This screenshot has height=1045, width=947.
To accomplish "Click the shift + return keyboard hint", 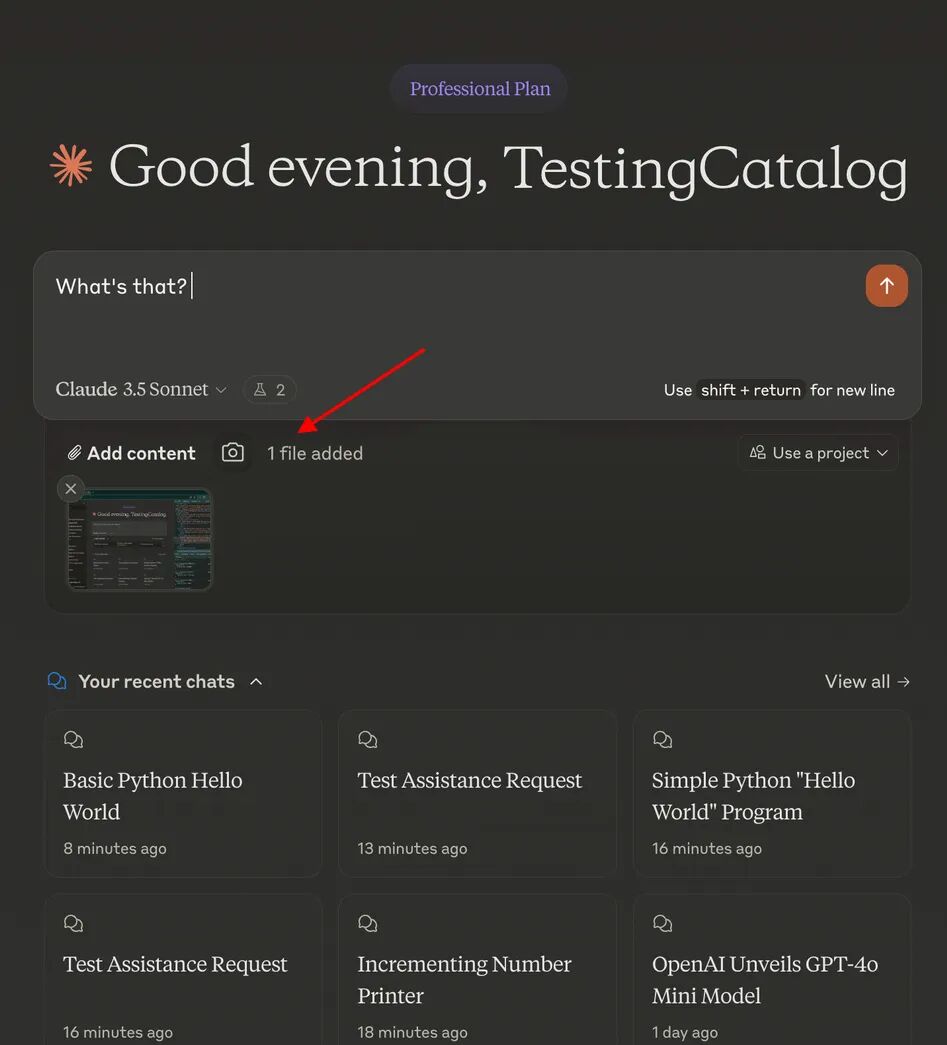I will click(x=750, y=390).
